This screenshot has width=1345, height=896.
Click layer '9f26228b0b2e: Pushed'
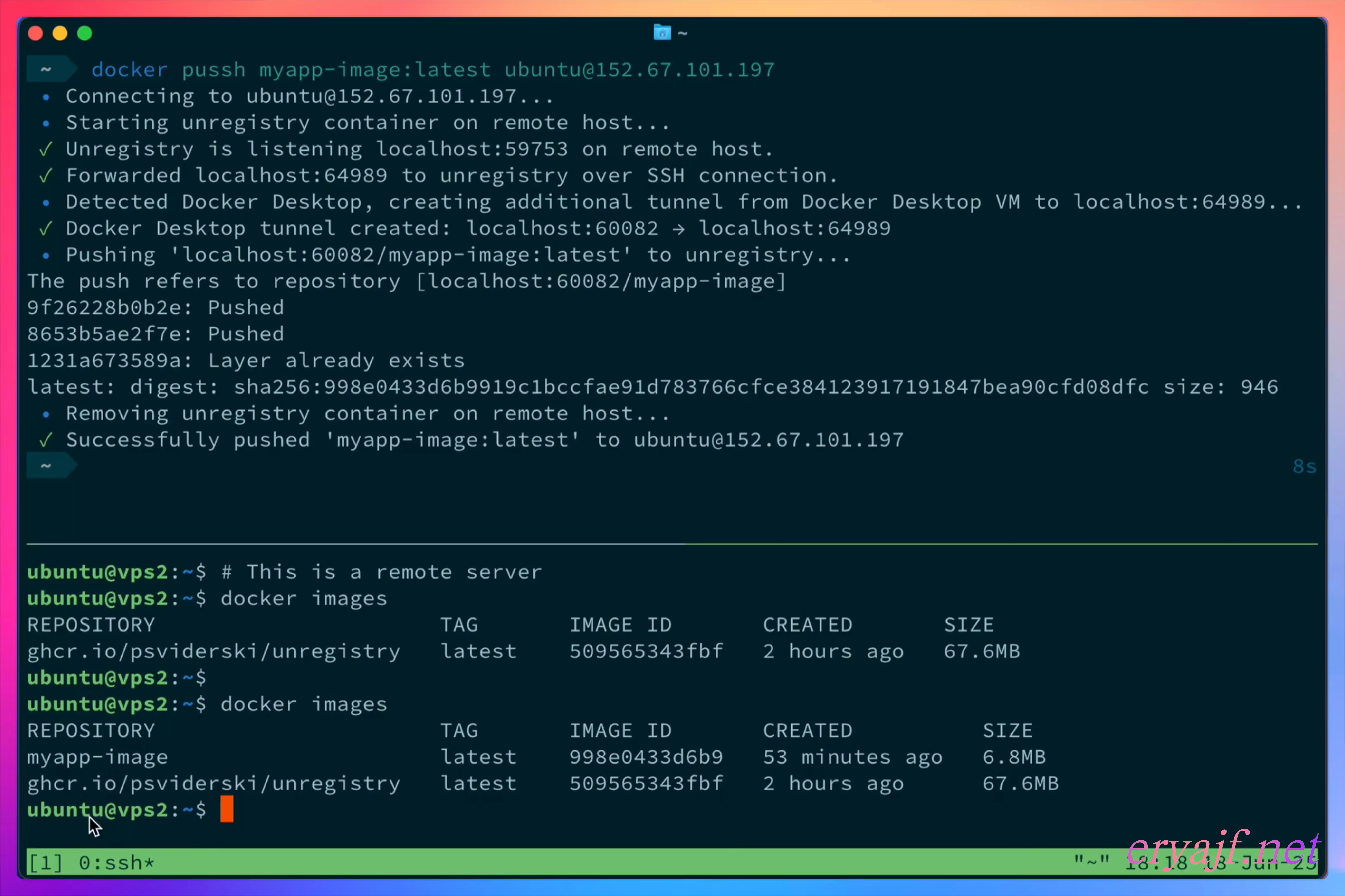(155, 308)
